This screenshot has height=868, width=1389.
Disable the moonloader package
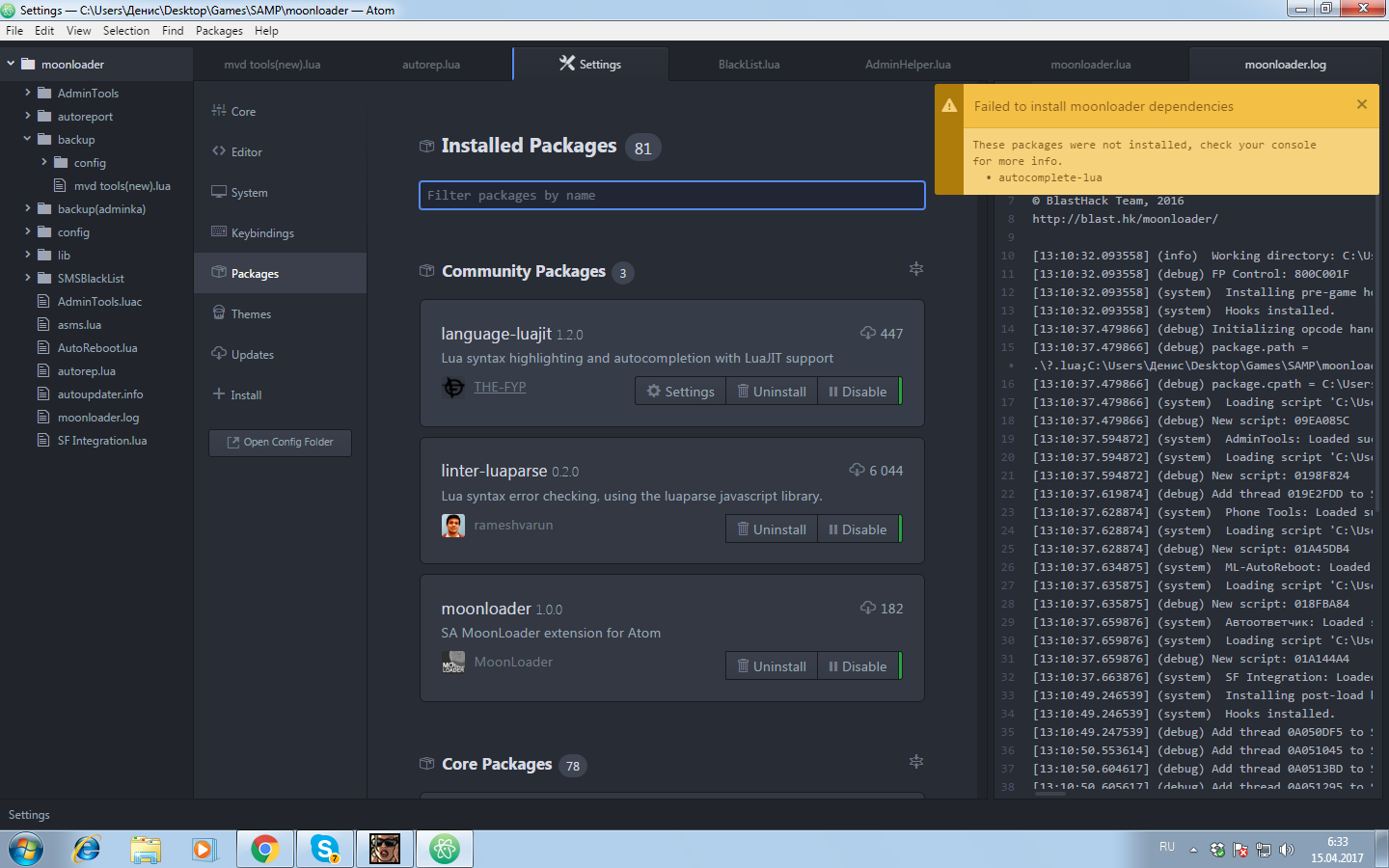[858, 666]
